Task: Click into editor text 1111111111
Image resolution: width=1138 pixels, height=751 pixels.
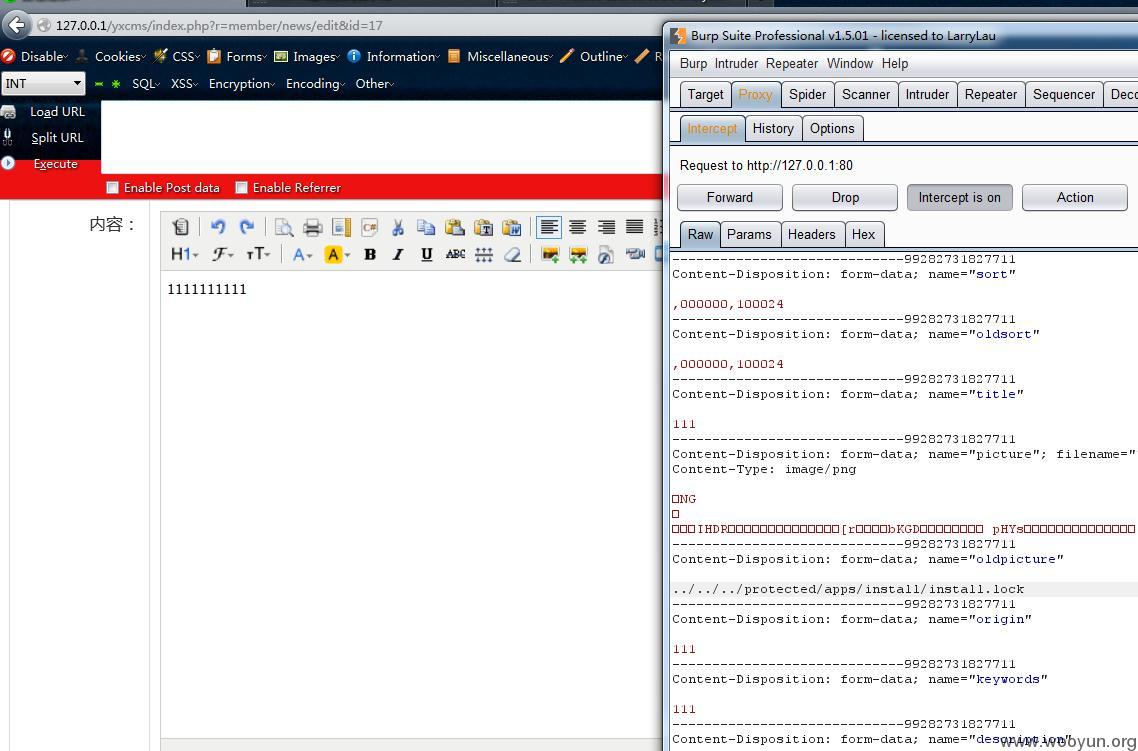Action: (x=207, y=289)
